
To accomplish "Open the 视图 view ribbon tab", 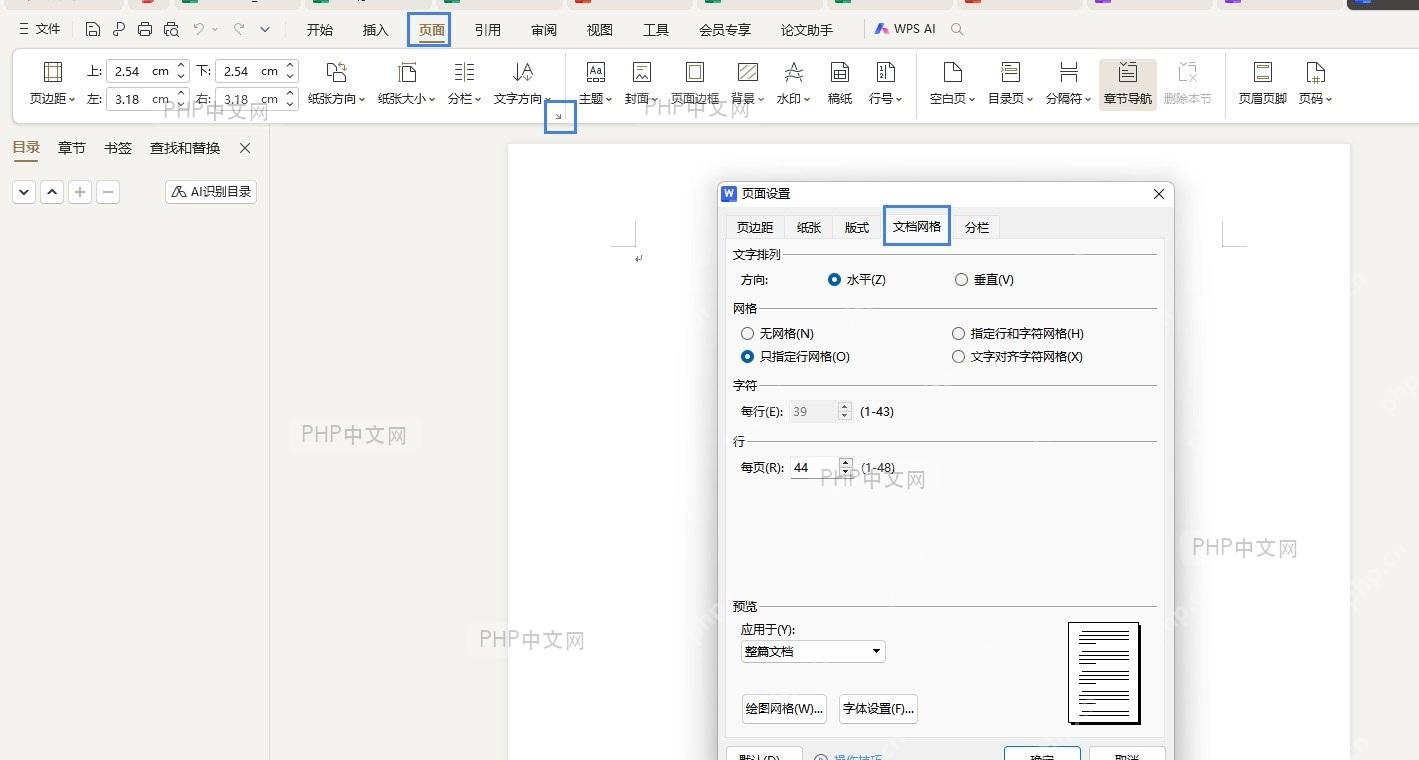I will (600, 30).
